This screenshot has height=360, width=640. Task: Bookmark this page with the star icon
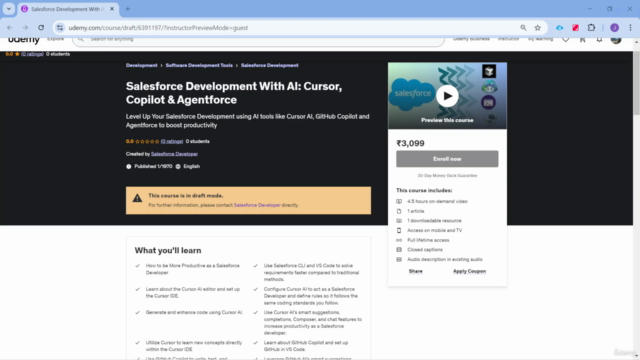coord(538,28)
